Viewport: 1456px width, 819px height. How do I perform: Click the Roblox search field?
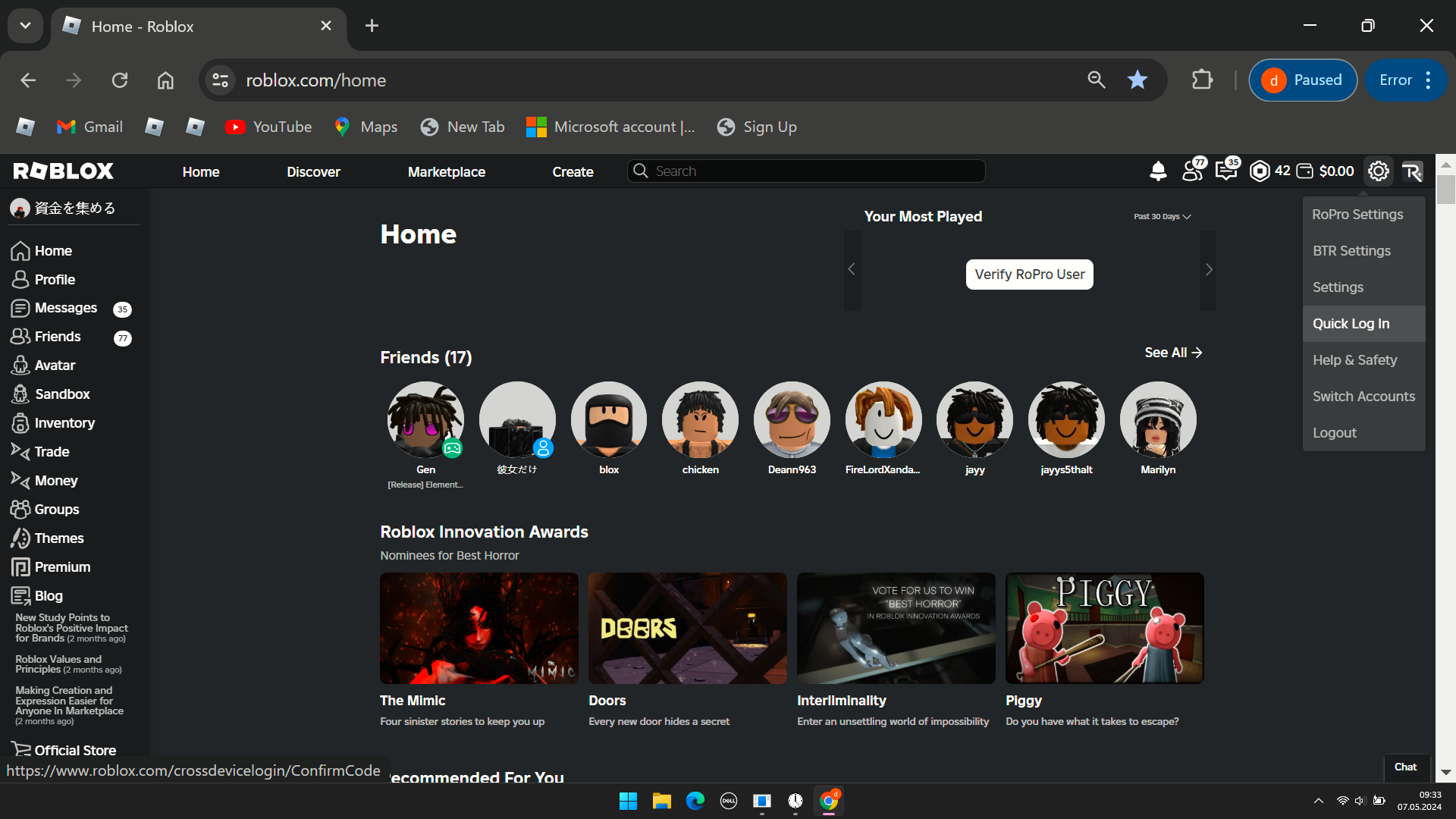[x=806, y=171]
